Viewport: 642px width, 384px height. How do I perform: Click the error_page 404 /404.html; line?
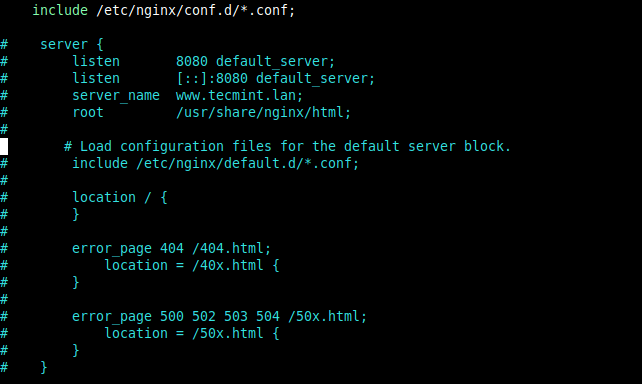click(x=172, y=248)
